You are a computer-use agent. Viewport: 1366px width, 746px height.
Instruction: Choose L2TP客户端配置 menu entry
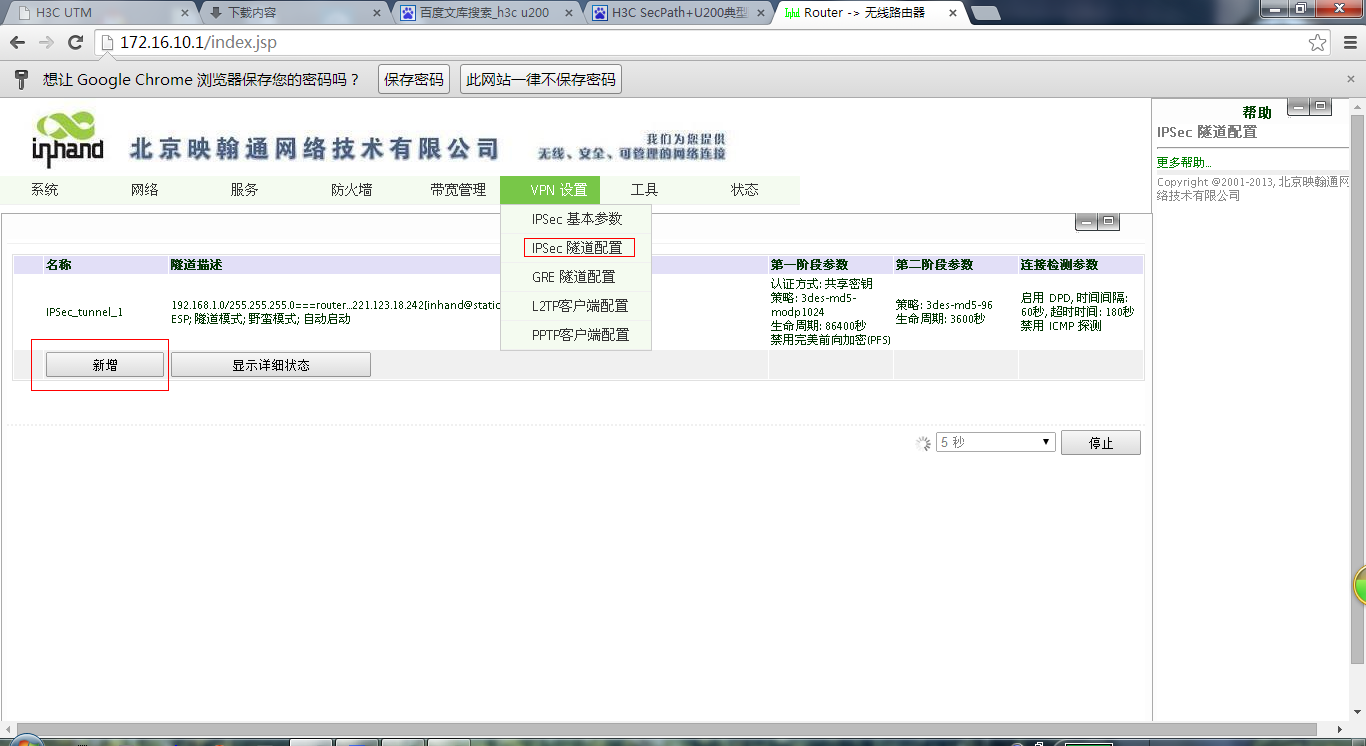click(x=580, y=306)
